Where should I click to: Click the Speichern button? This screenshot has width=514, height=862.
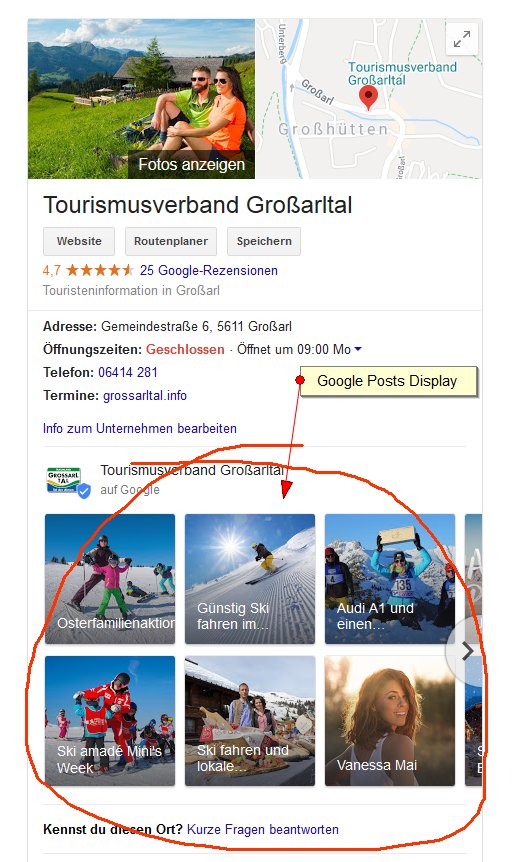coord(264,241)
